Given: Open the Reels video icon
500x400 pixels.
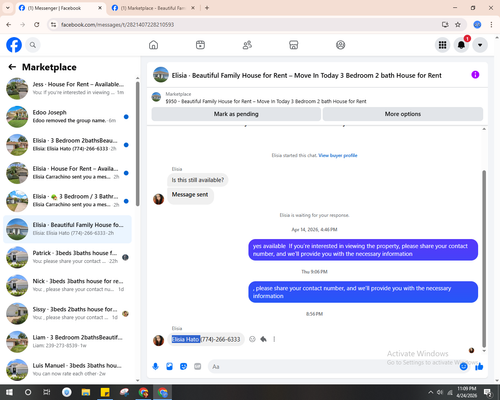Looking at the screenshot, I should click(200, 45).
